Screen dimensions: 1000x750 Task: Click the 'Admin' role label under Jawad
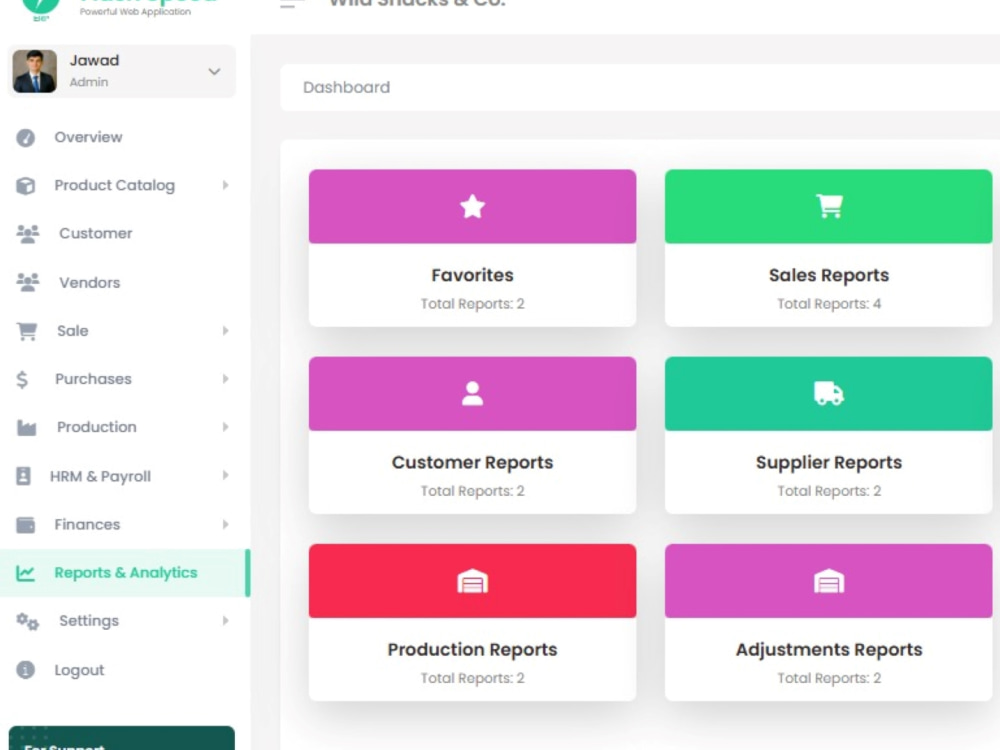click(89, 82)
